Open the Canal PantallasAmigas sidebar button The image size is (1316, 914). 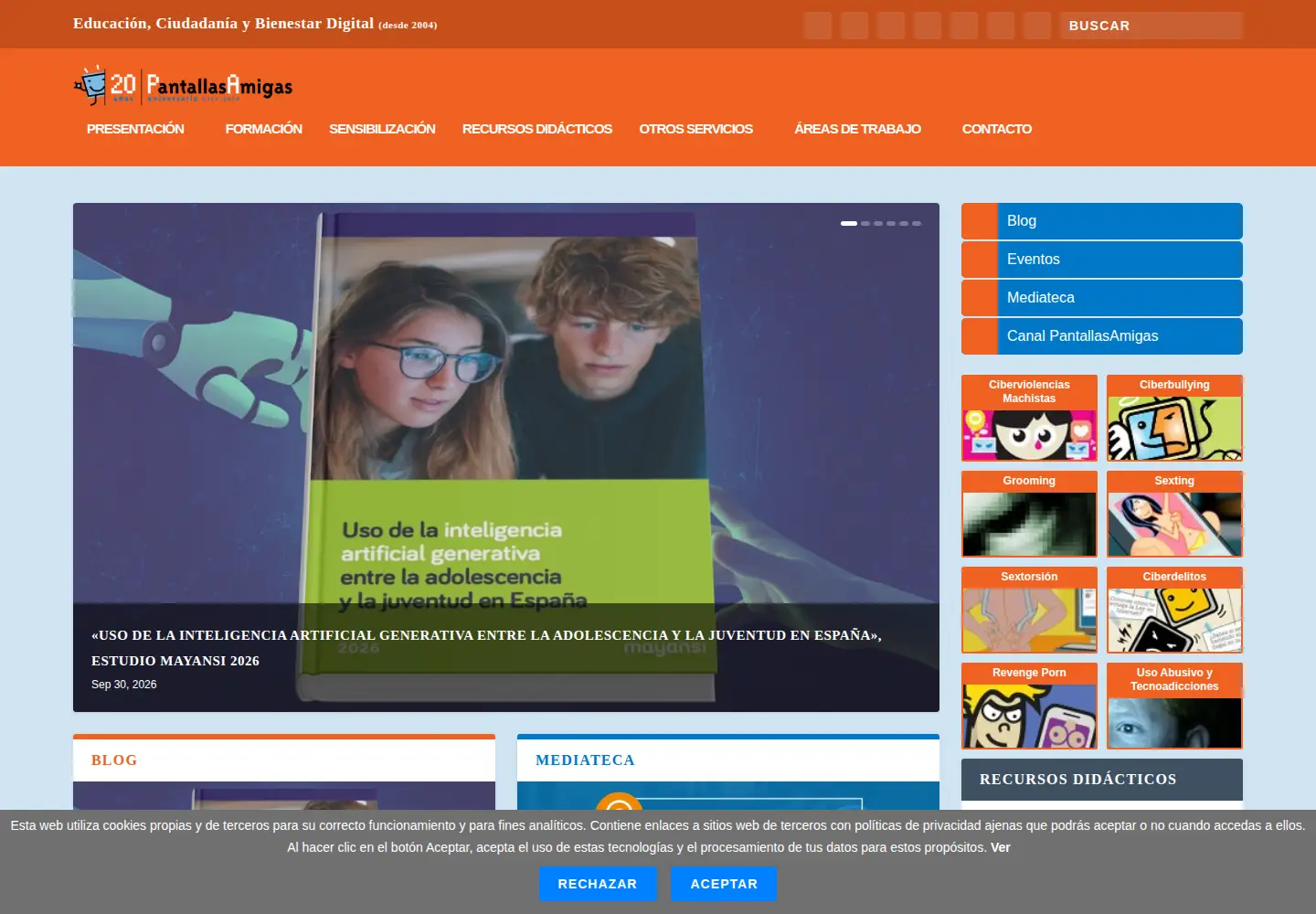click(x=1102, y=336)
